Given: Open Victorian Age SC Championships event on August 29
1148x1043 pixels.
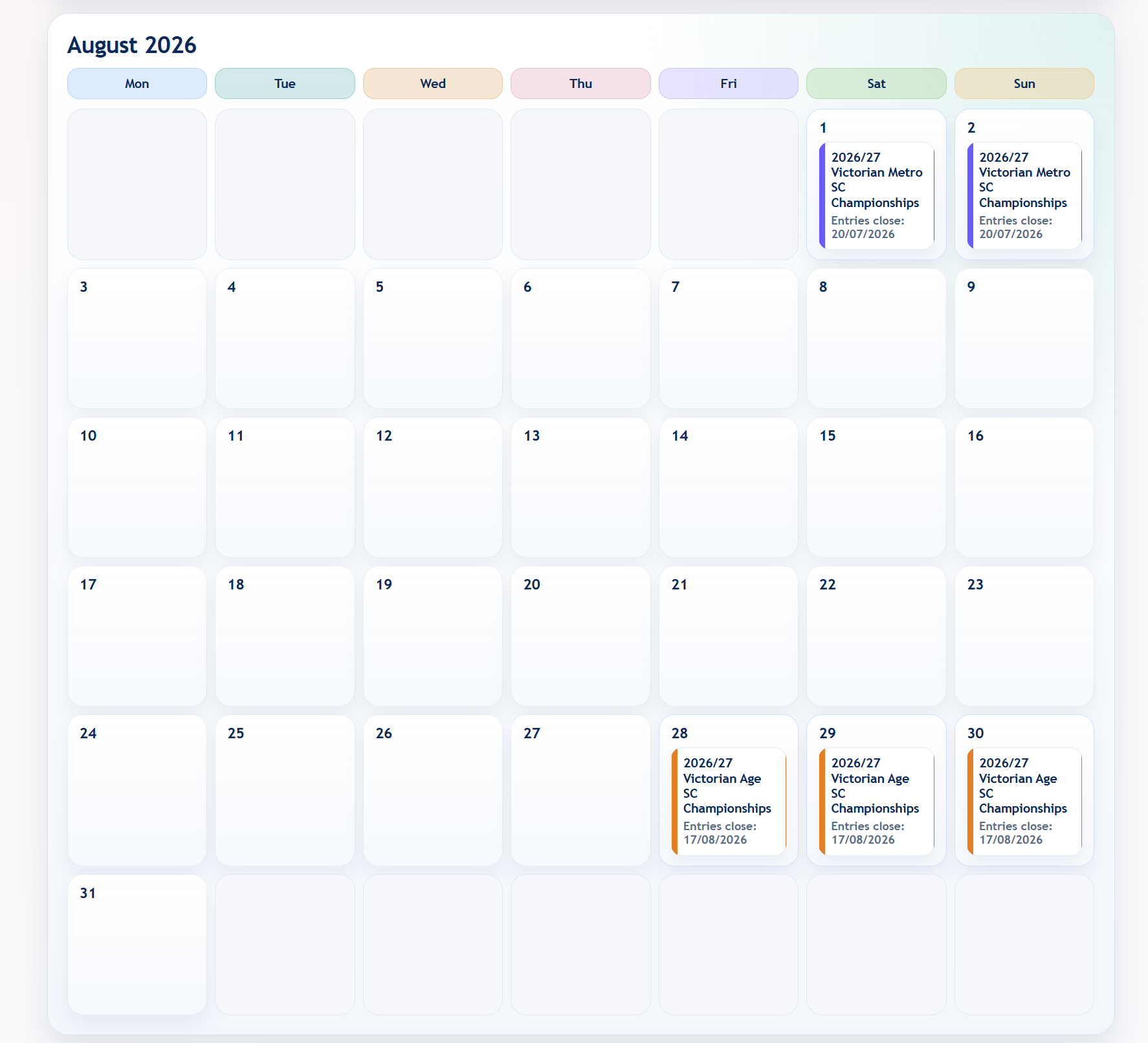Looking at the screenshot, I should (x=876, y=801).
